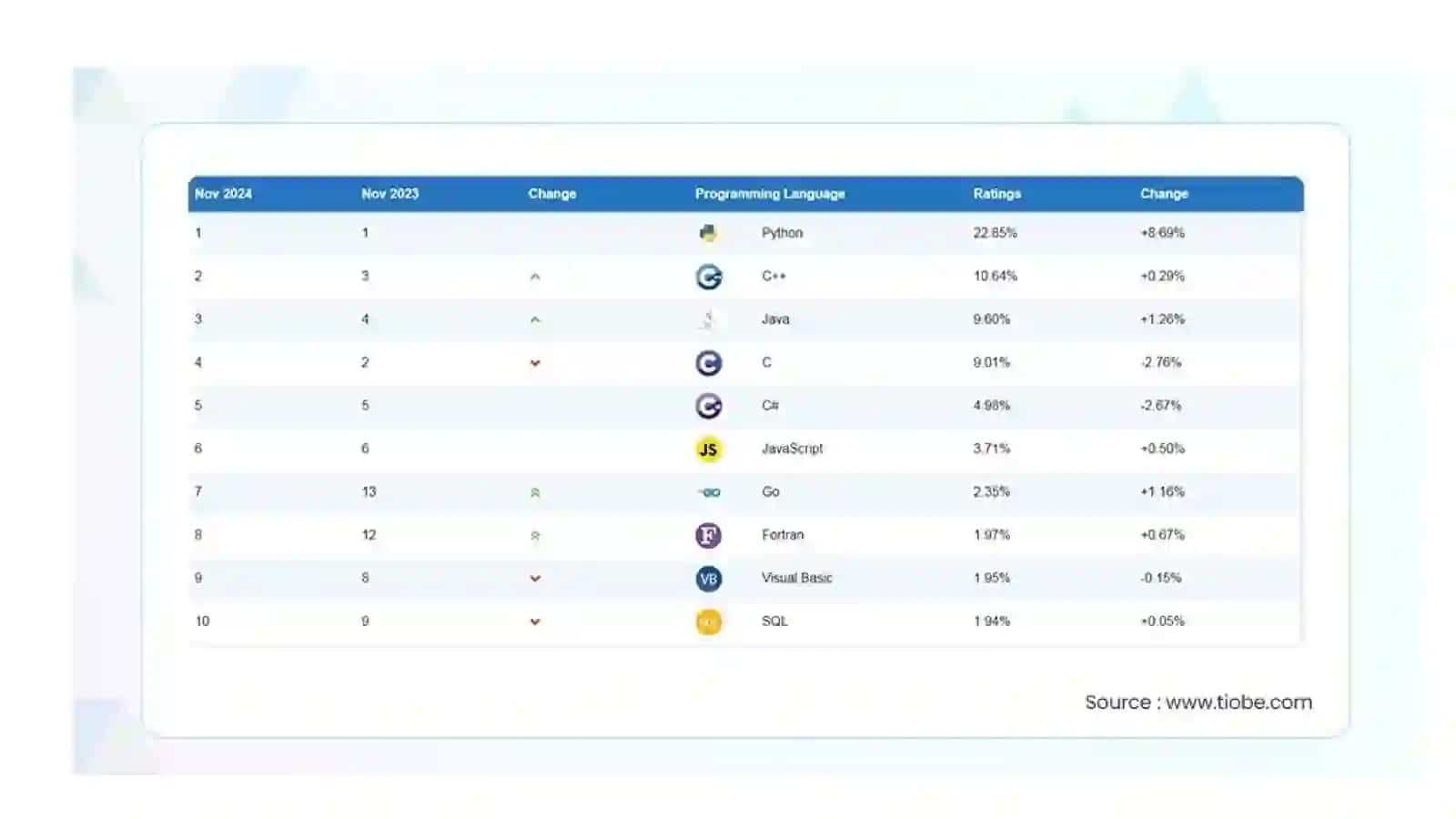Click the C++ logo icon

(x=709, y=277)
